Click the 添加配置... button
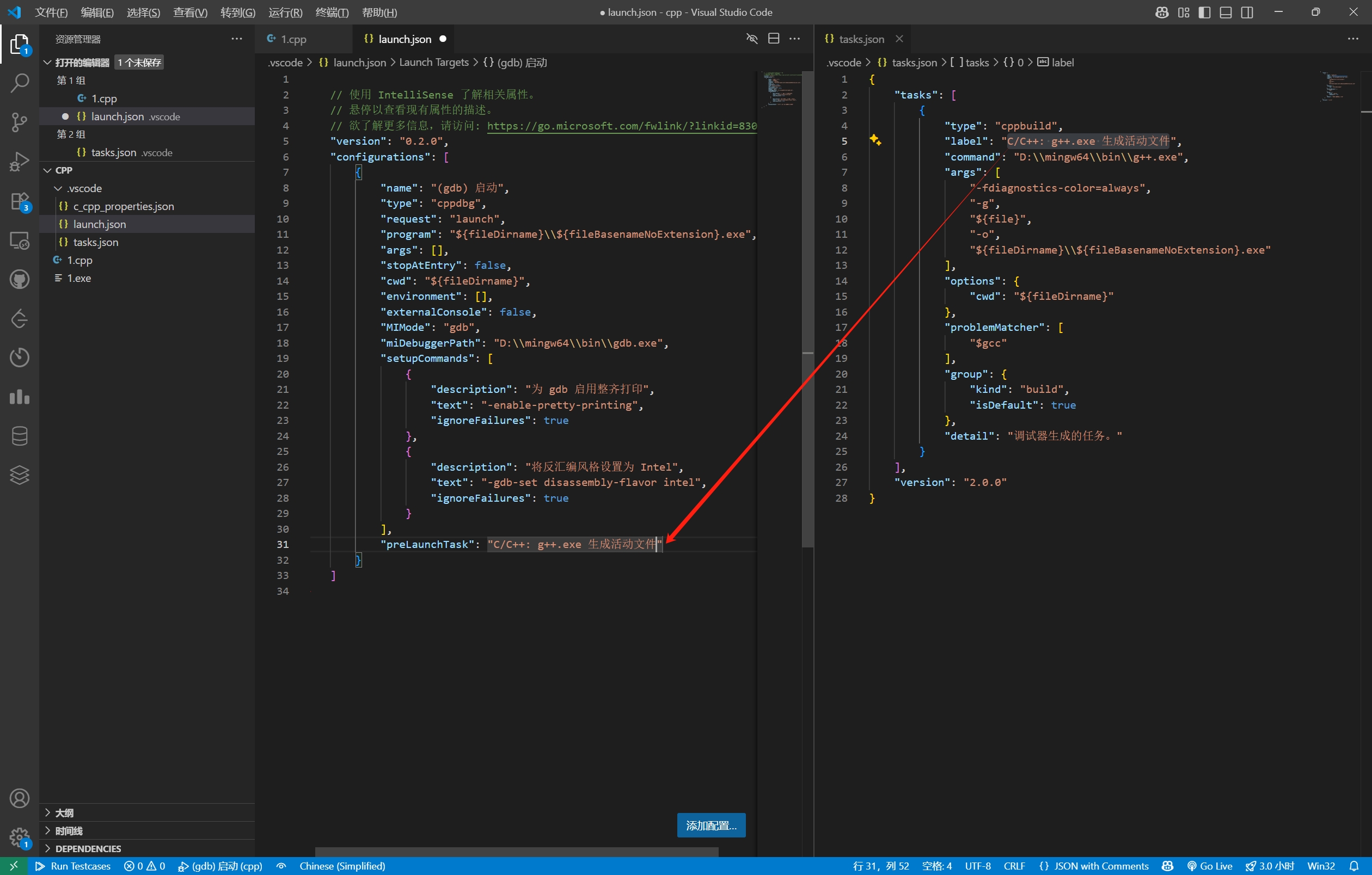The height and width of the screenshot is (875, 1372). pyautogui.click(x=710, y=825)
